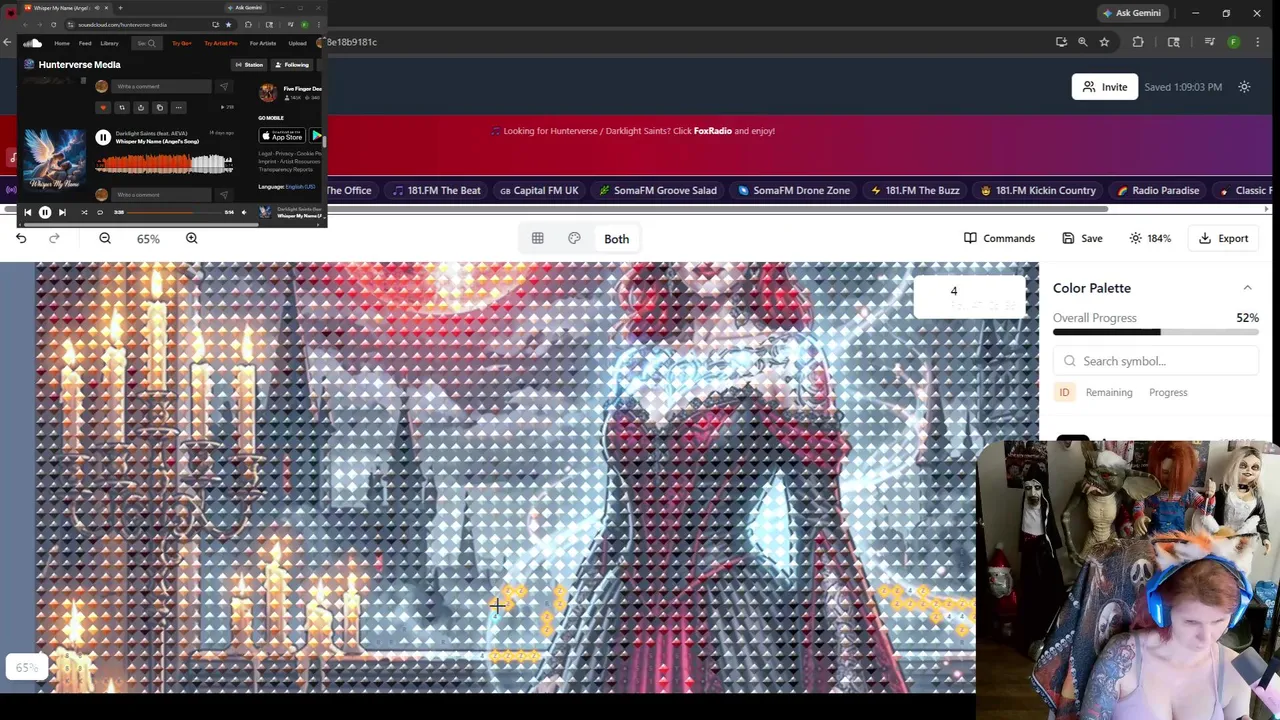The image size is (1280, 720).
Task: Open the green F profile avatar
Action: [1233, 42]
